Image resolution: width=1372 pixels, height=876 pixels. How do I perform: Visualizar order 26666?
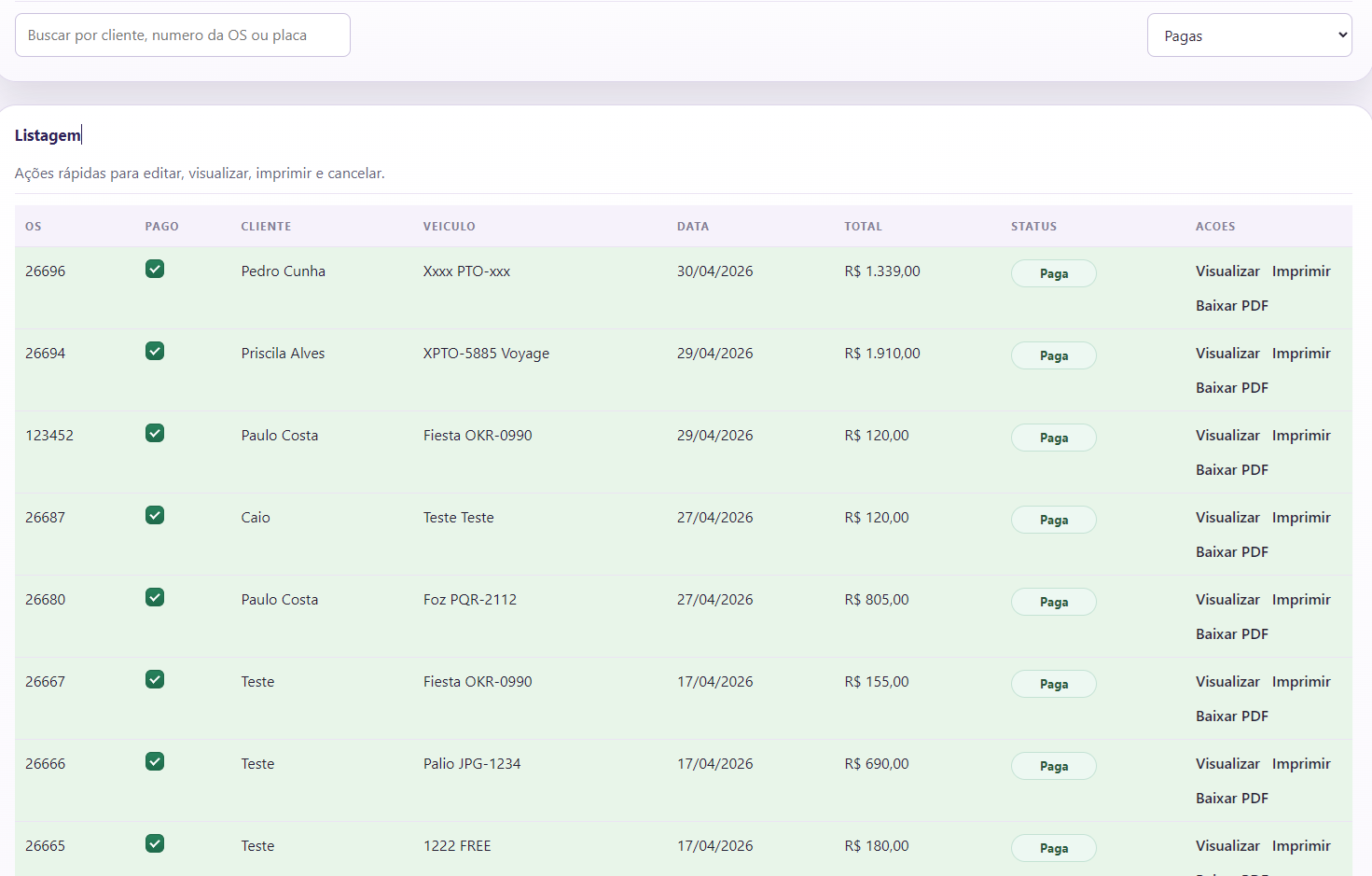[1227, 764]
